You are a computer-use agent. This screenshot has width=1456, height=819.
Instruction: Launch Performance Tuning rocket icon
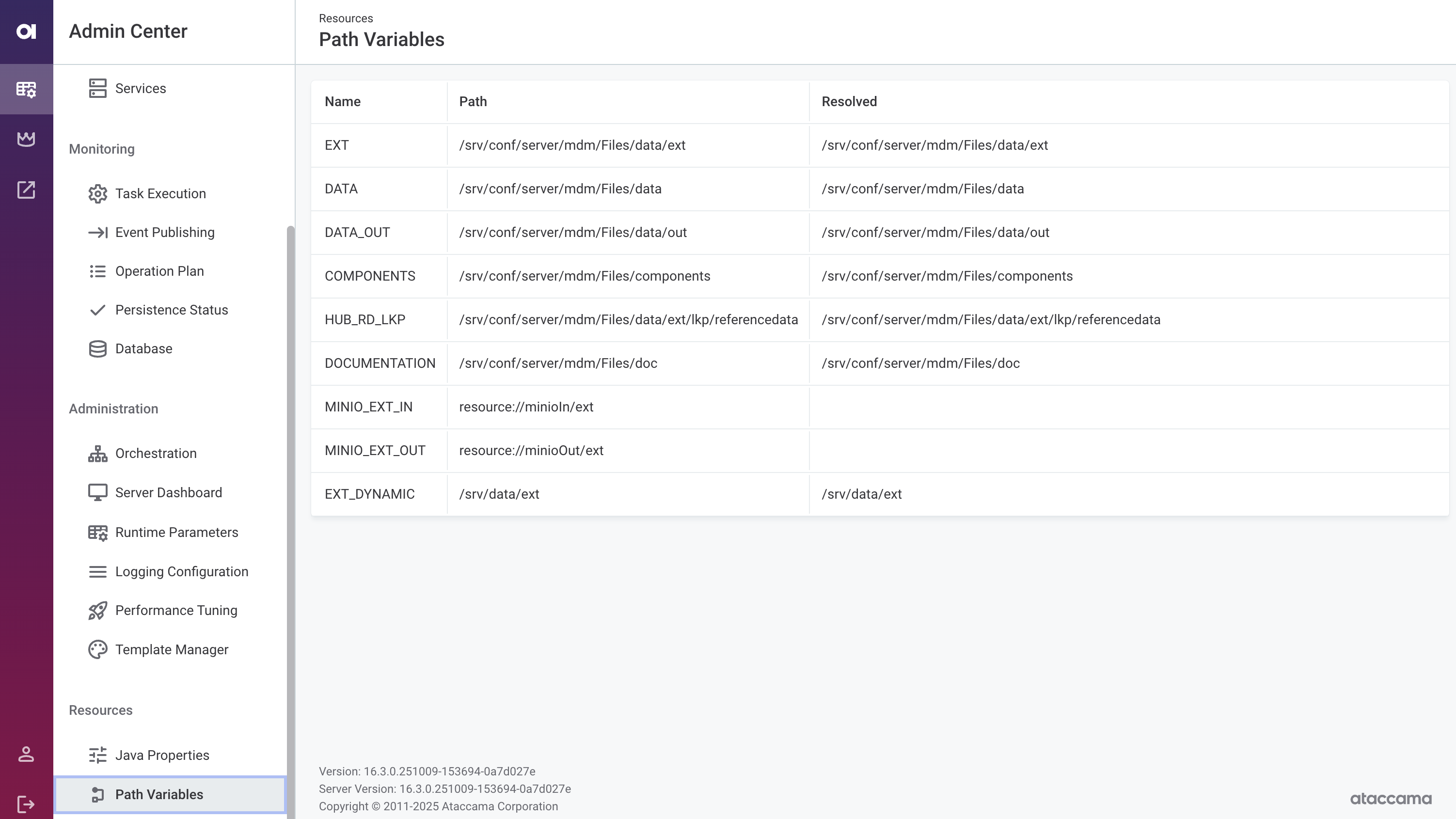(x=98, y=611)
